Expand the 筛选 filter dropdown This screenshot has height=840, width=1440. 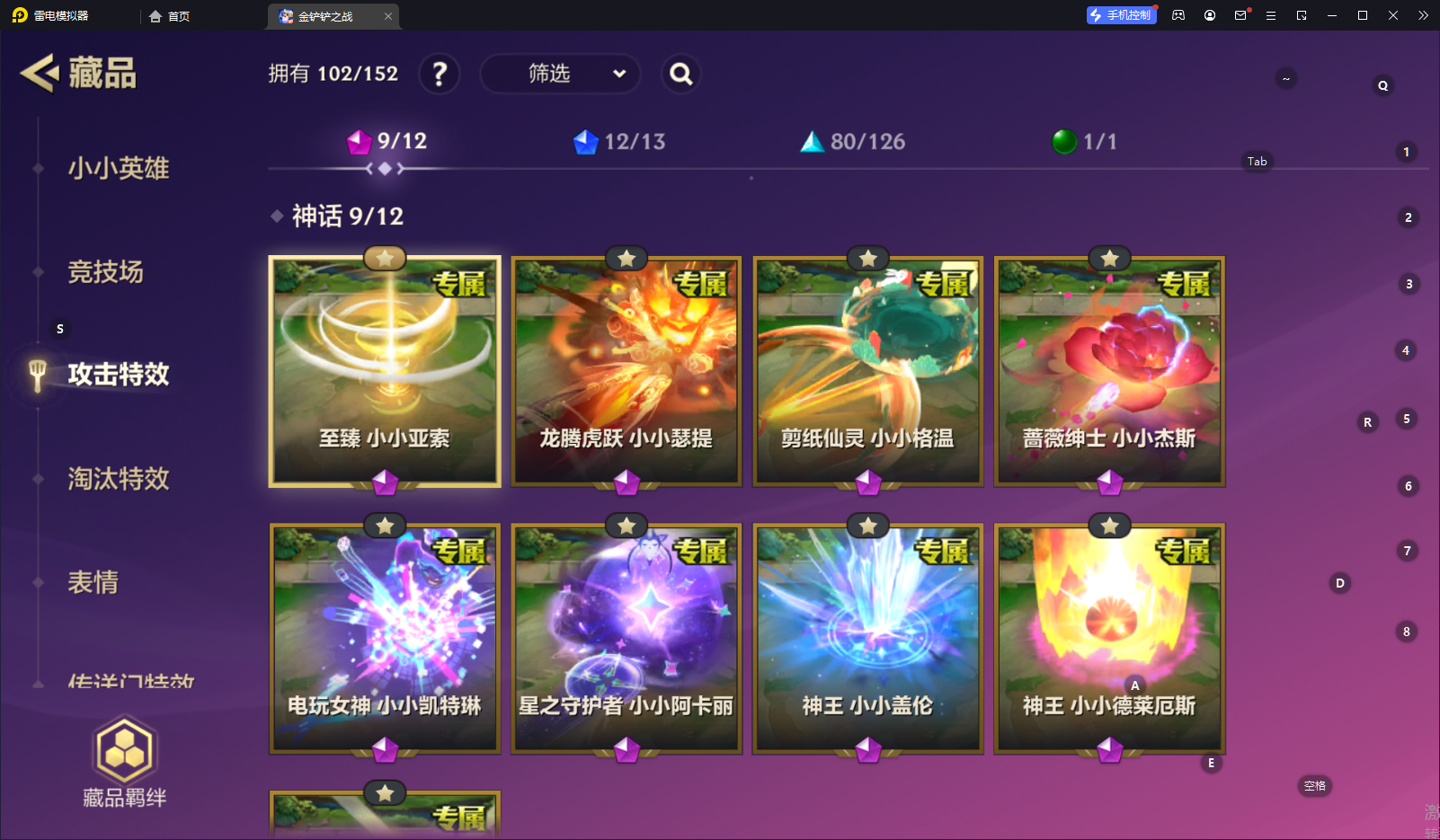click(x=560, y=74)
